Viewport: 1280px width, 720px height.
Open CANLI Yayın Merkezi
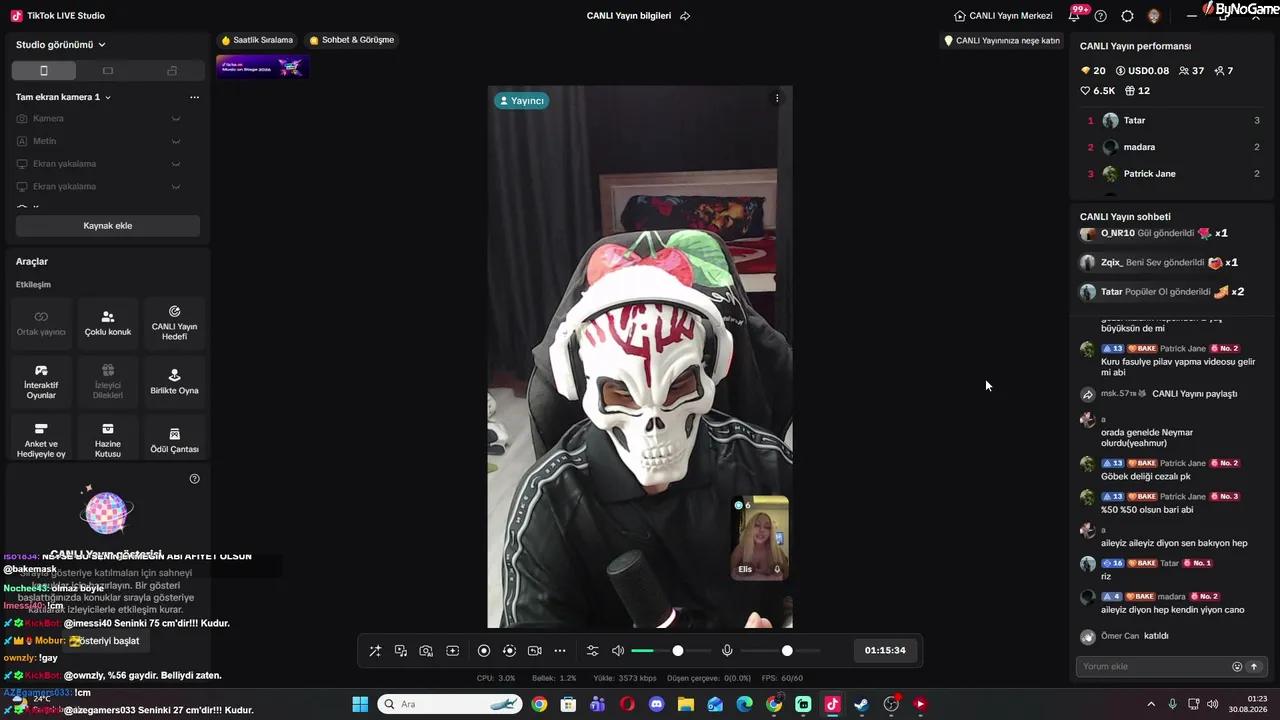[x=1003, y=16]
